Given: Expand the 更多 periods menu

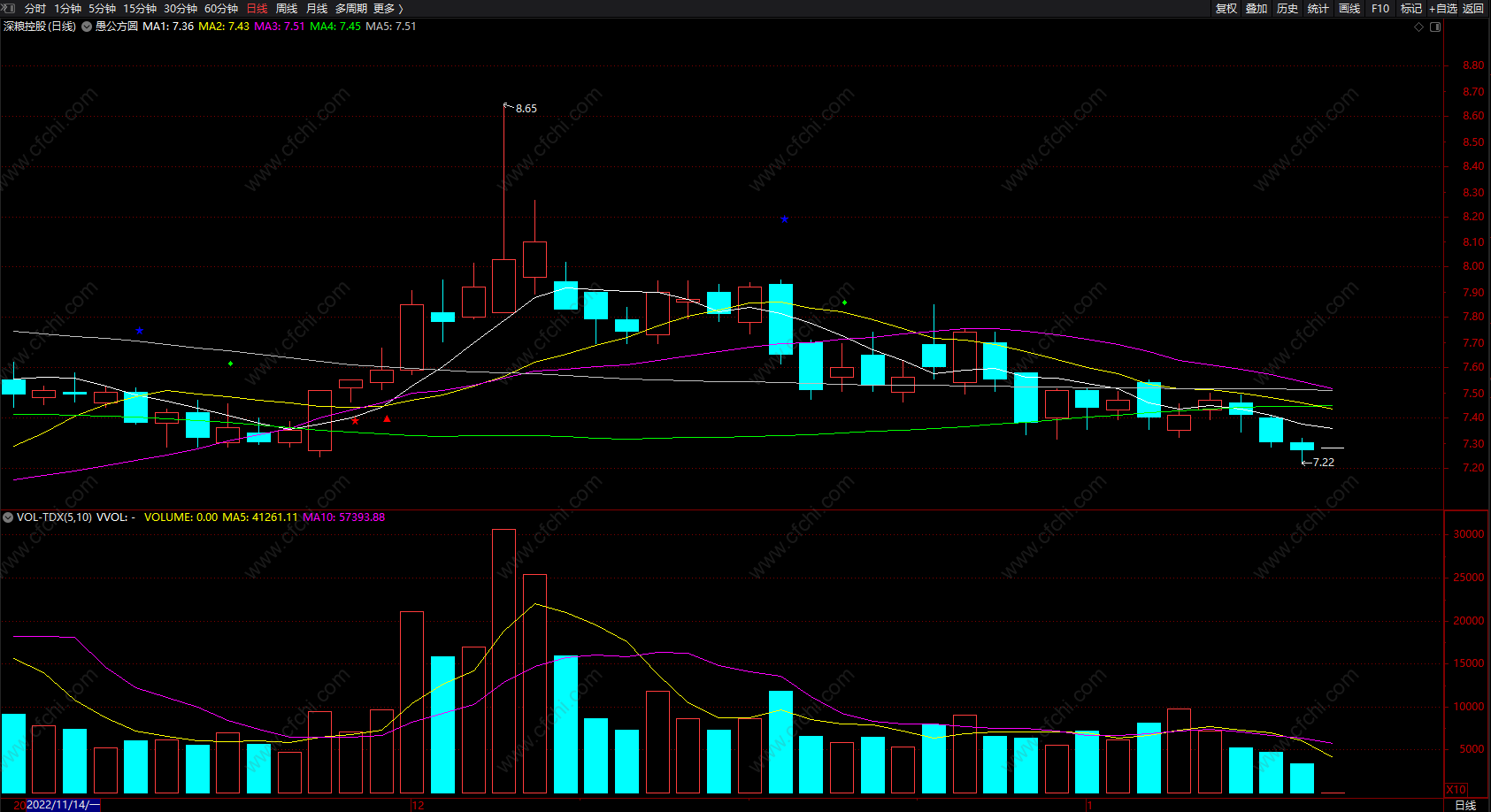Looking at the screenshot, I should [x=388, y=9].
